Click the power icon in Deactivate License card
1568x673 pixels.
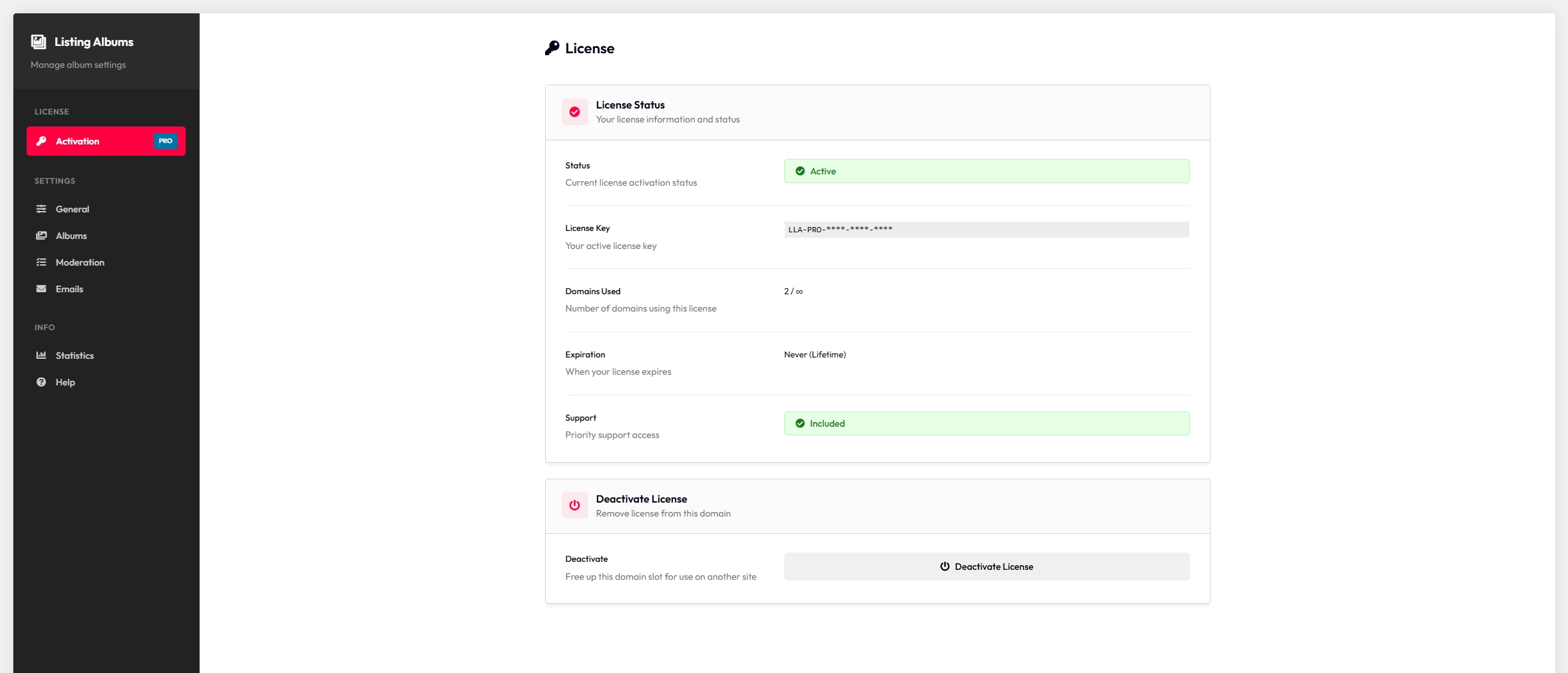[574, 505]
